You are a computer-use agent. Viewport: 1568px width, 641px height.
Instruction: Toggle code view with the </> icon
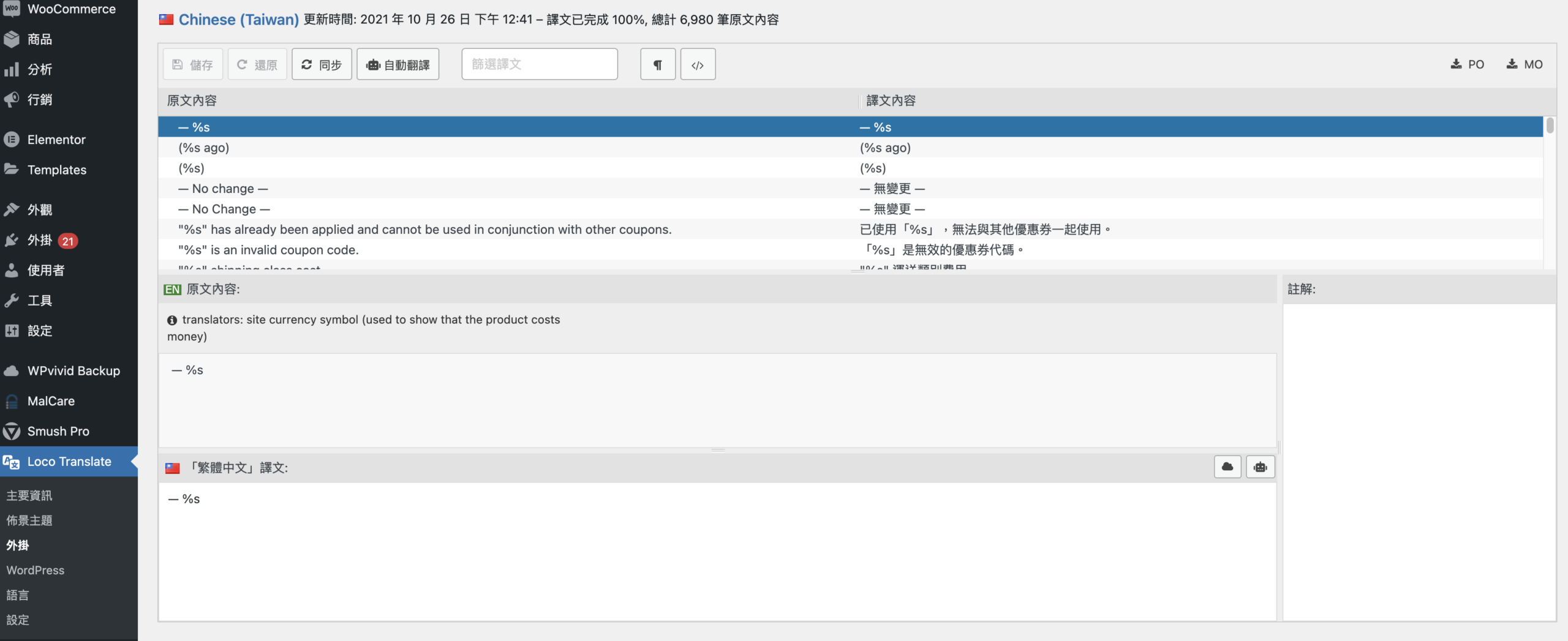click(698, 64)
